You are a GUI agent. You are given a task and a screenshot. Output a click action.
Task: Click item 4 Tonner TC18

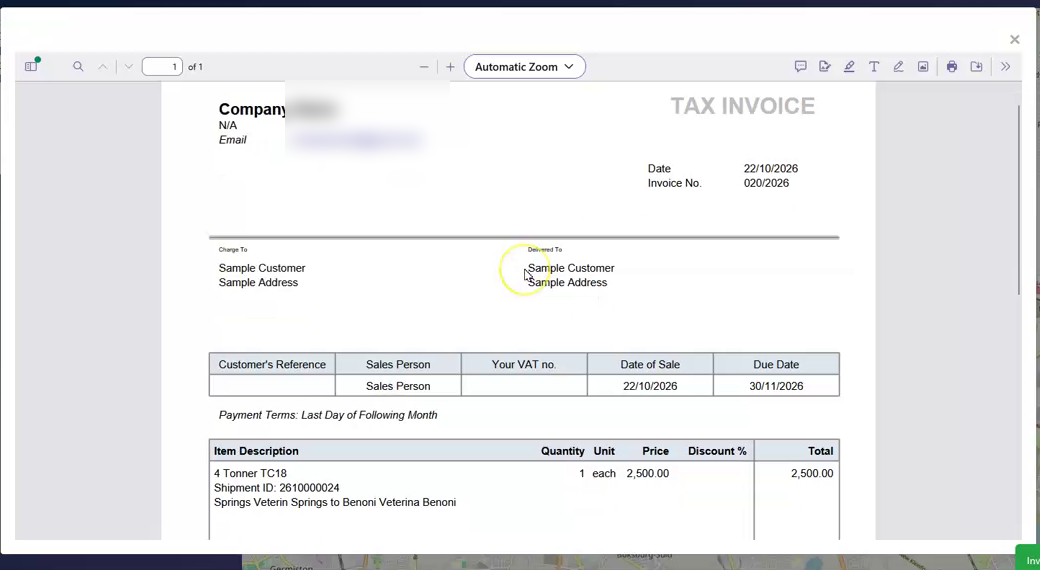click(250, 474)
